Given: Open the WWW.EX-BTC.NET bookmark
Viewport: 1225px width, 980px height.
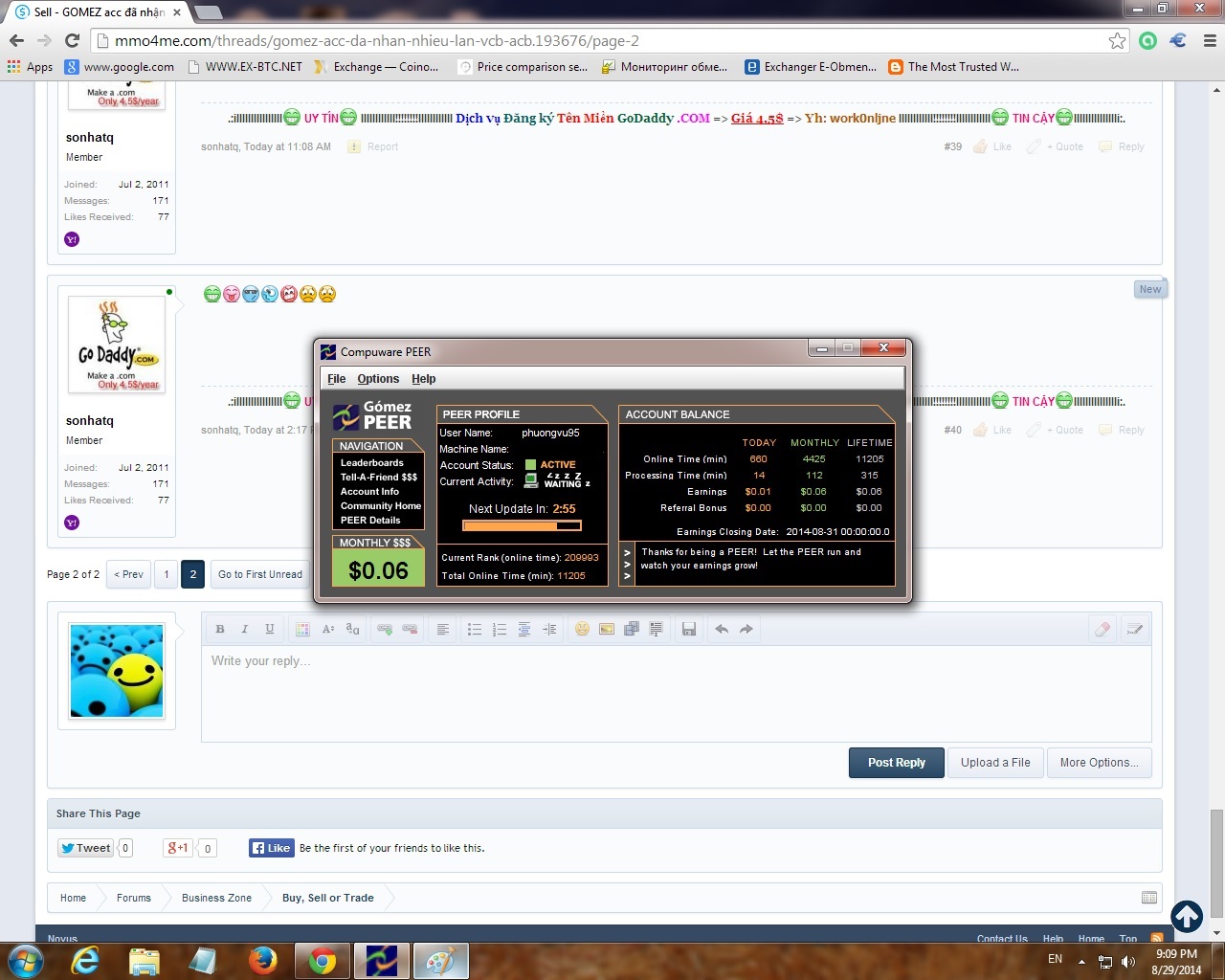Looking at the screenshot, I should click(244, 67).
